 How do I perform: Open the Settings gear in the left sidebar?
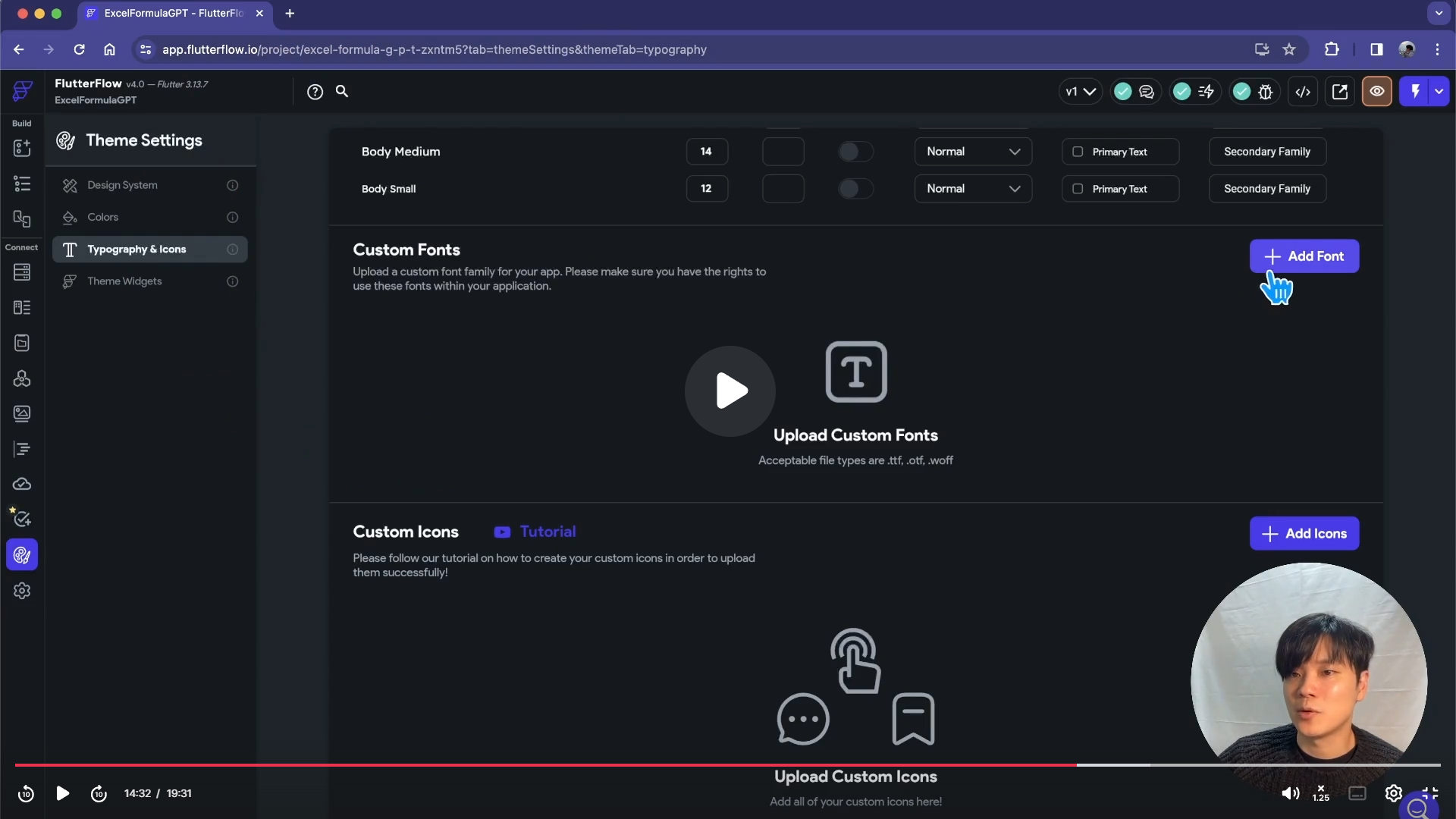[x=22, y=591]
